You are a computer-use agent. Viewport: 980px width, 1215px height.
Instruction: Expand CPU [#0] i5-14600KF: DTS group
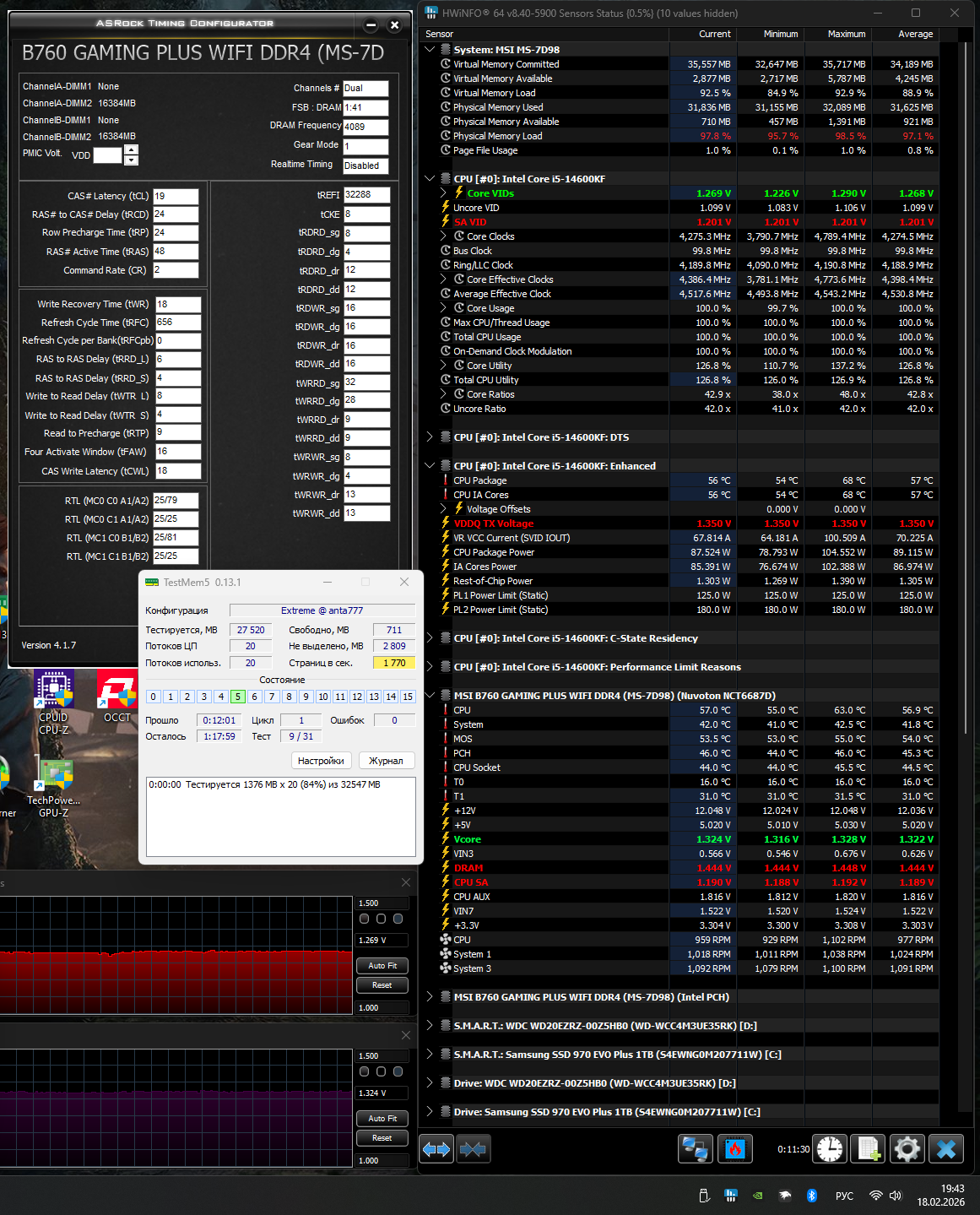[430, 437]
